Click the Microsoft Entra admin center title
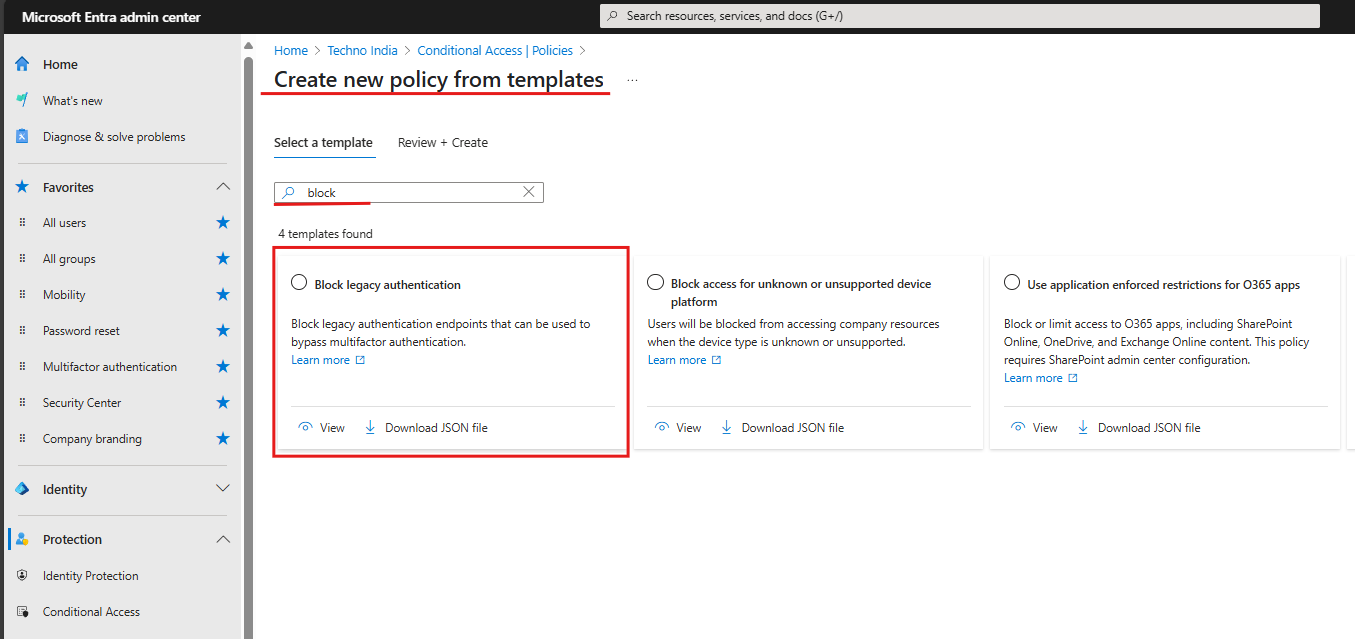This screenshot has width=1355, height=639. [111, 17]
